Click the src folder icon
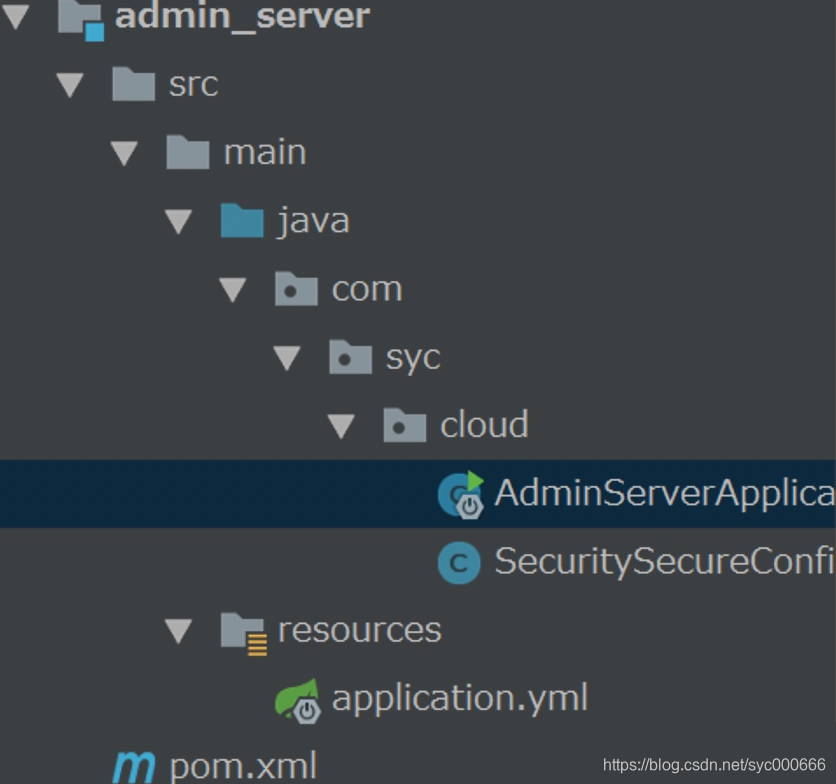Viewport: 836px width, 784px height. tap(134, 84)
